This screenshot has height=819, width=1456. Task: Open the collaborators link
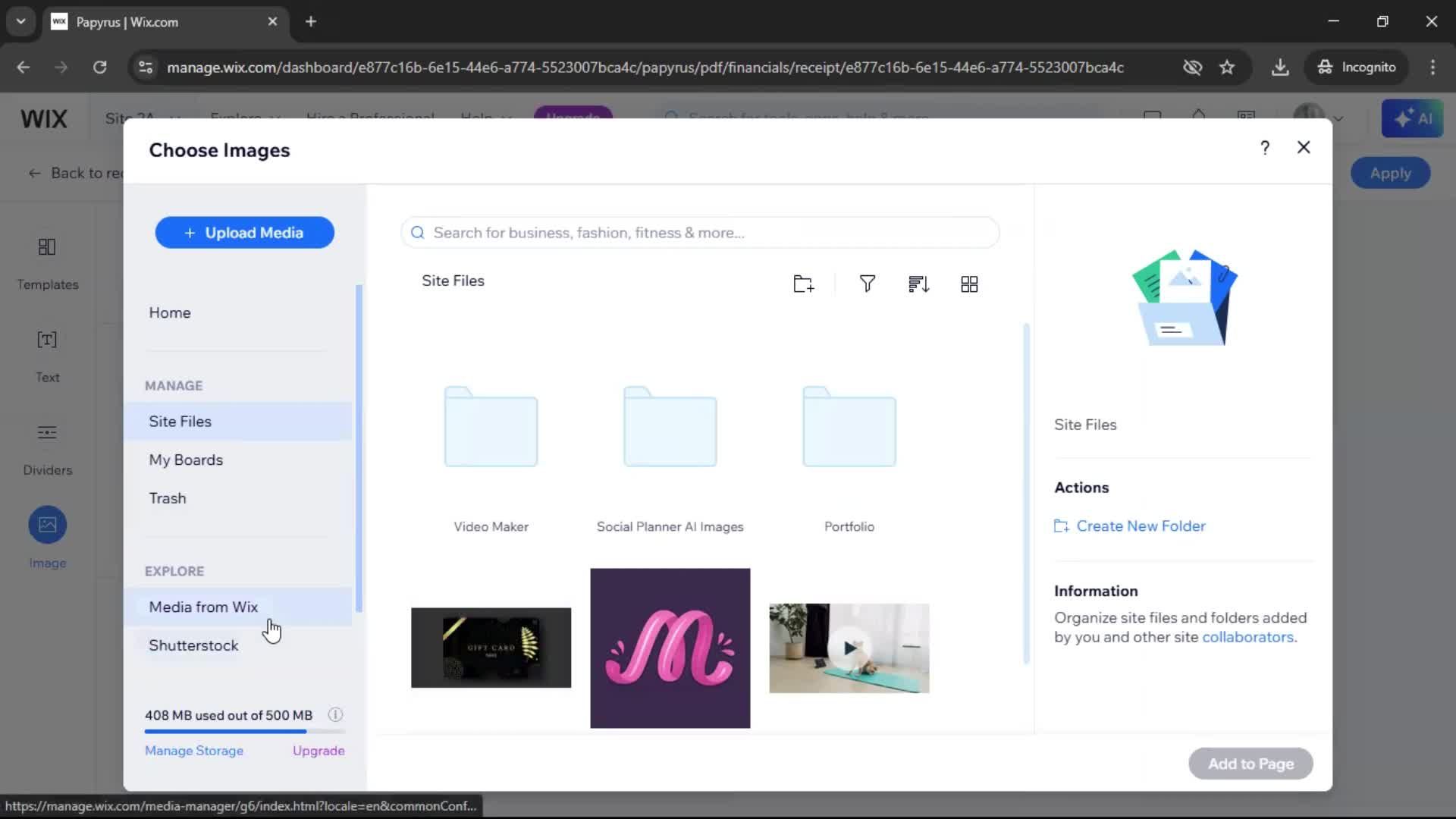[1247, 638]
